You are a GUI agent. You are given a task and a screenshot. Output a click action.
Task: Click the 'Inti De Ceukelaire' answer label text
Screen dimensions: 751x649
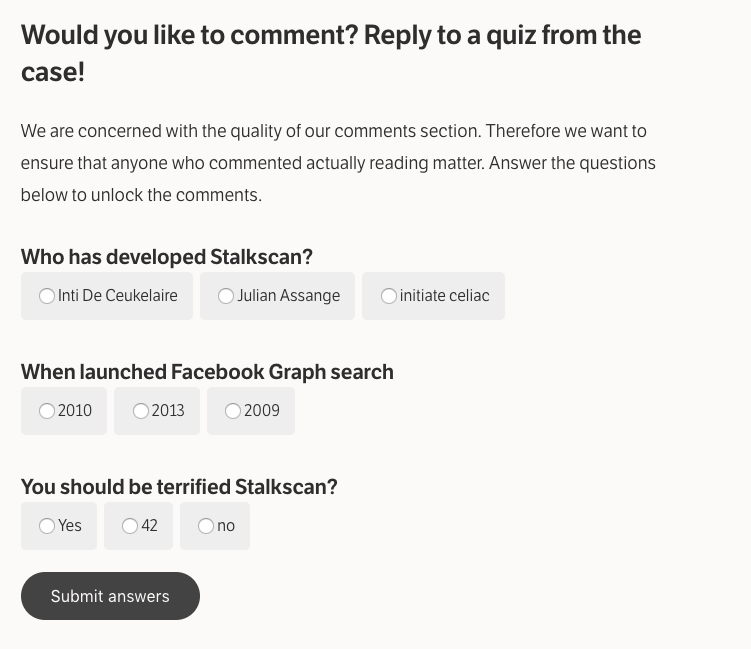click(118, 296)
